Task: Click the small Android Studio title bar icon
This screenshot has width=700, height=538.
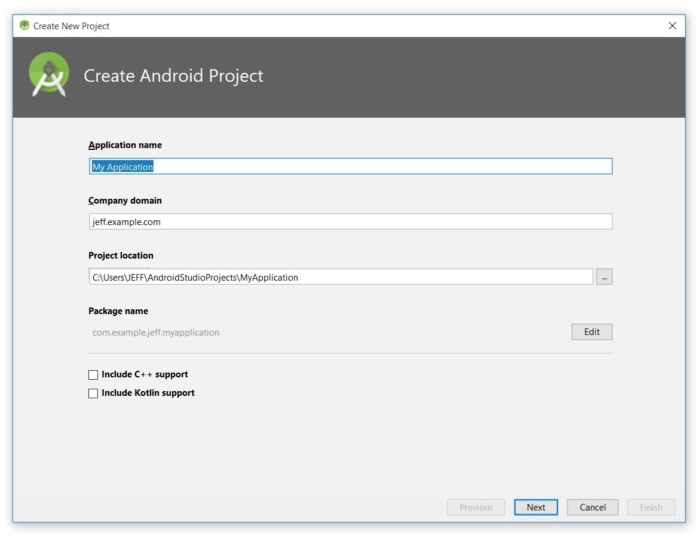Action: [25, 25]
